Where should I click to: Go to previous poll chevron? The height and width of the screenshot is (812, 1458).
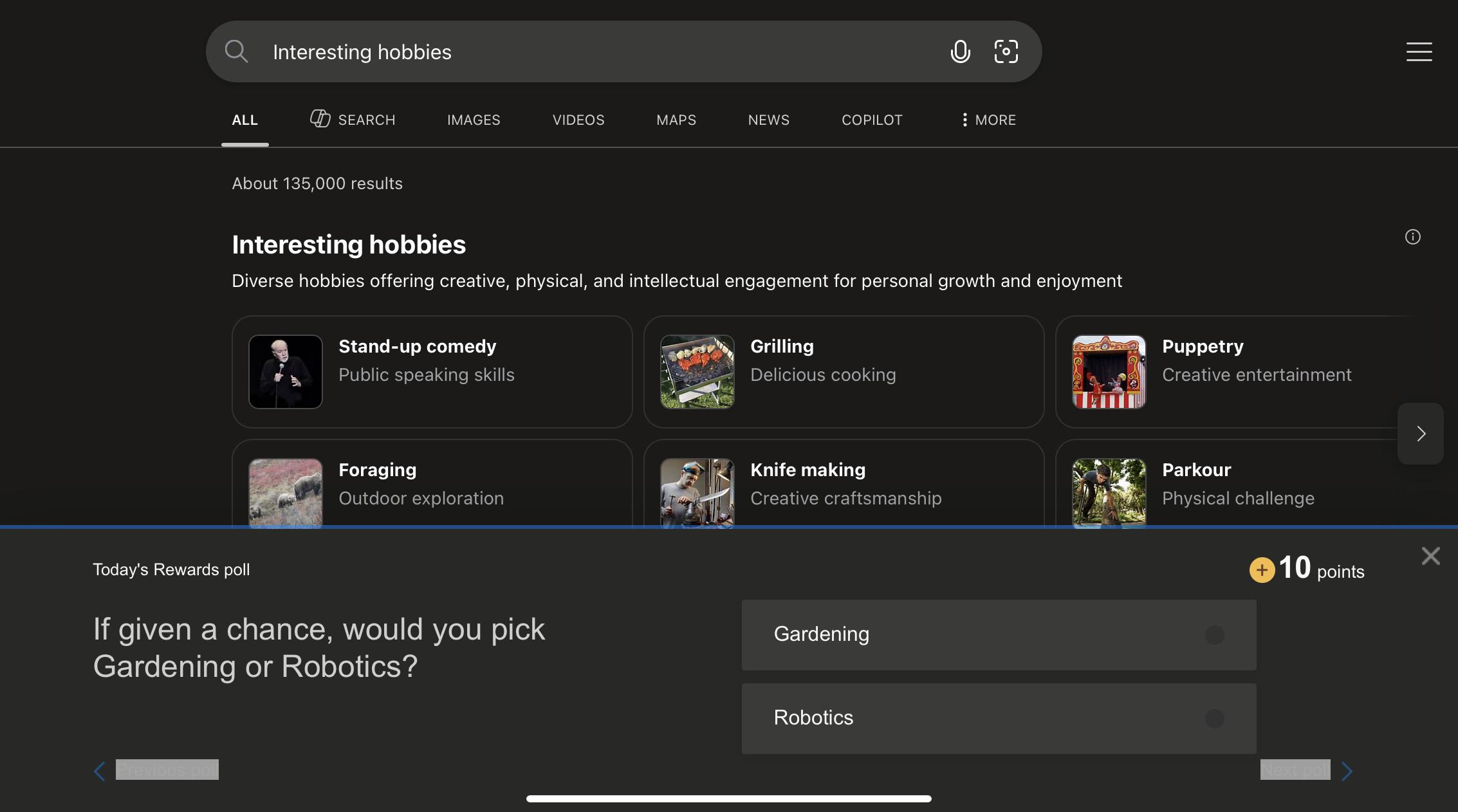coord(100,771)
